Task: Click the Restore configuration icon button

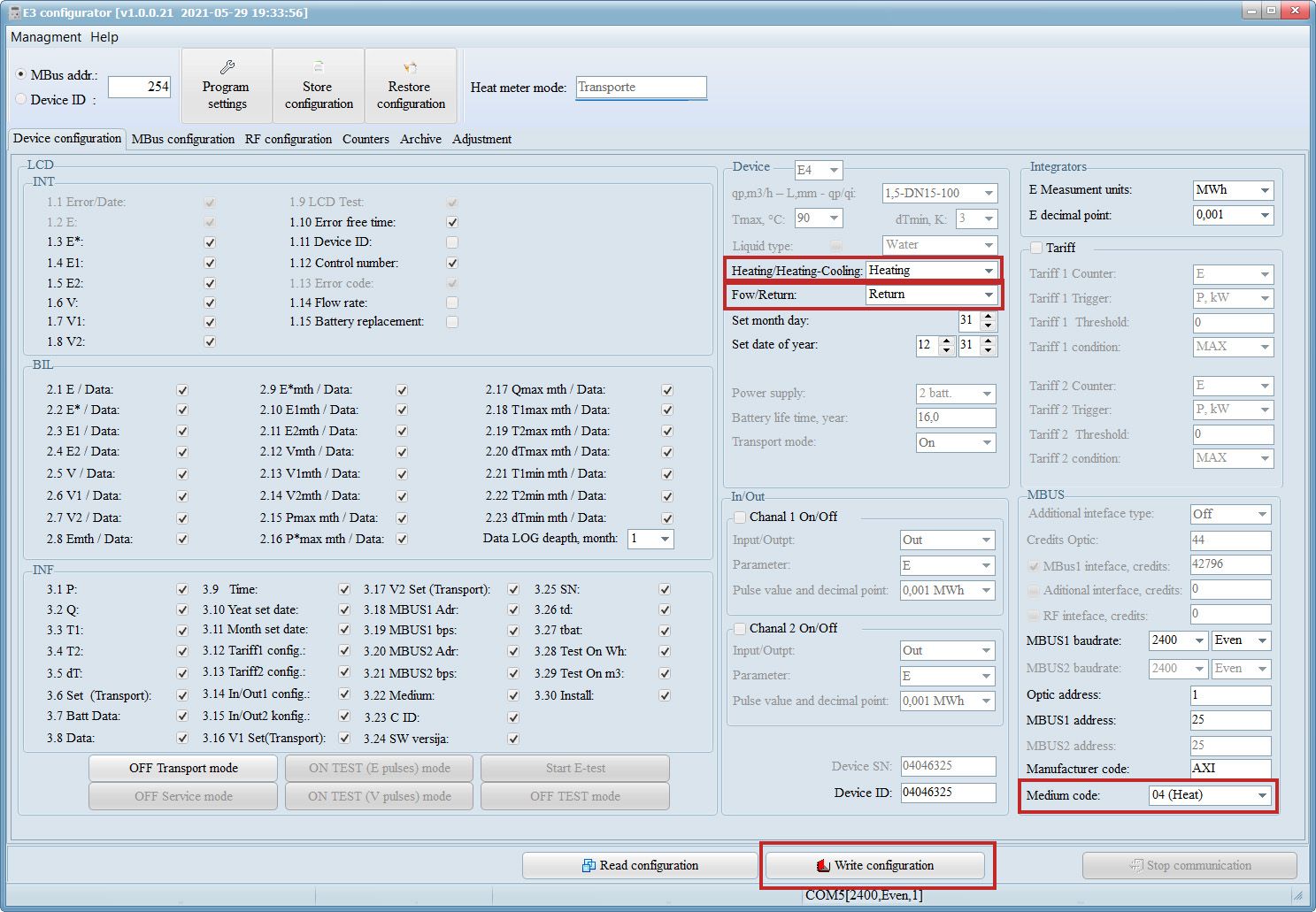Action: coord(410,68)
